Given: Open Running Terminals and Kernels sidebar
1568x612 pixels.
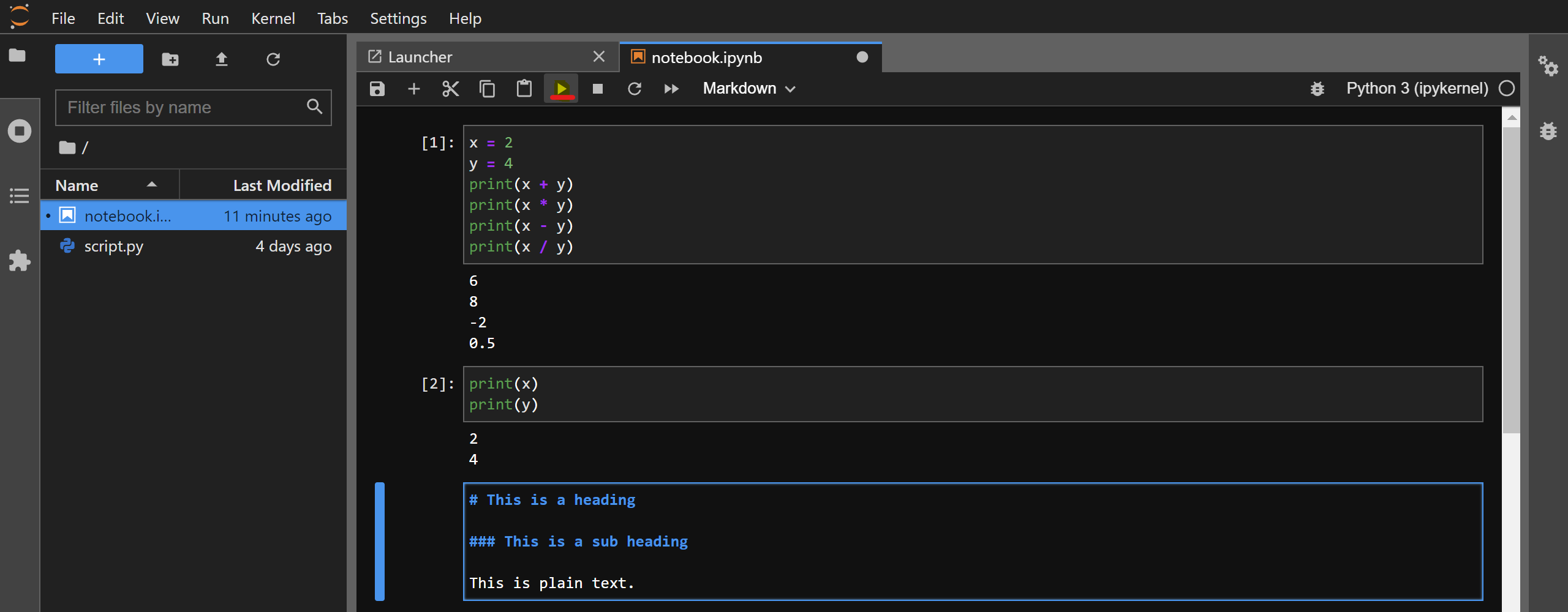Looking at the screenshot, I should pyautogui.click(x=19, y=131).
